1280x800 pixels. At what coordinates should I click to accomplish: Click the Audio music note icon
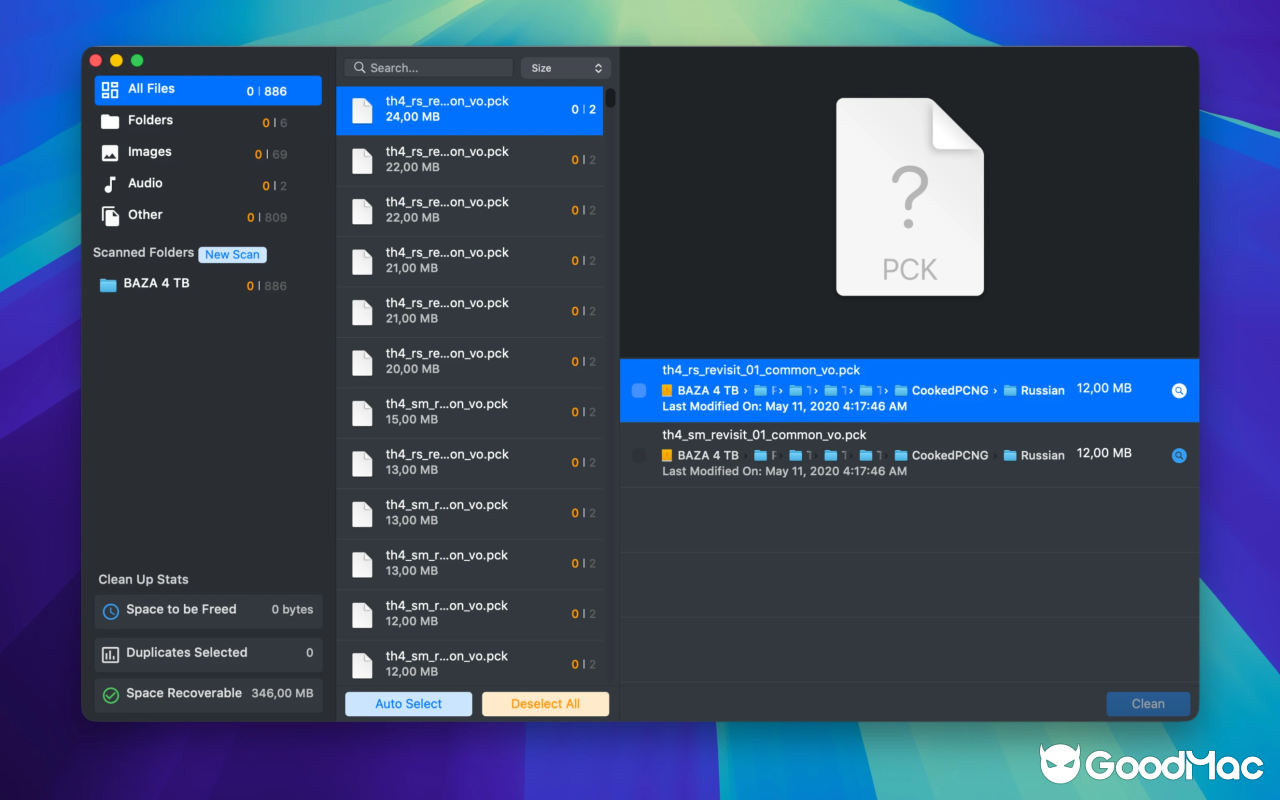coord(109,183)
